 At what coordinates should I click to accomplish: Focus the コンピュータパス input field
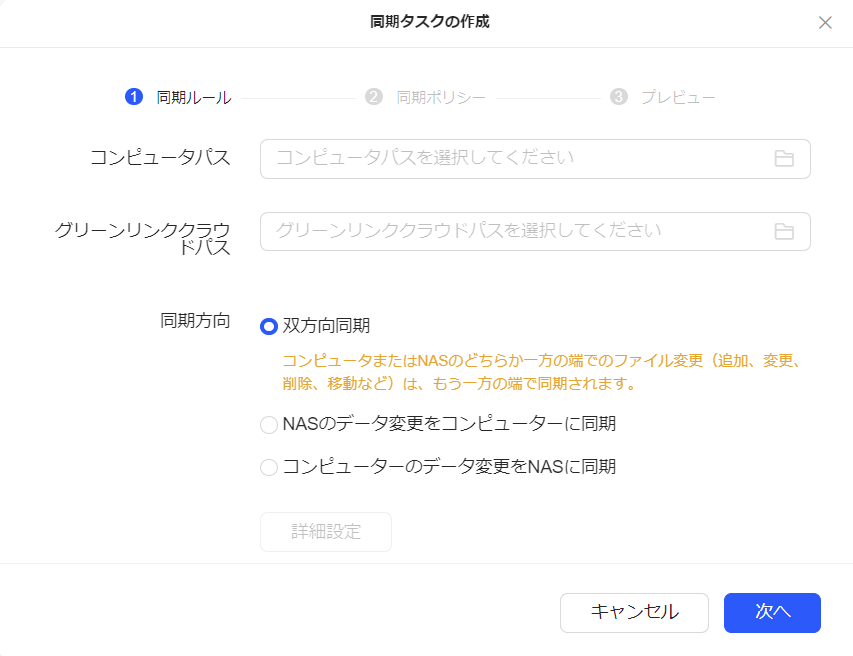(x=515, y=159)
